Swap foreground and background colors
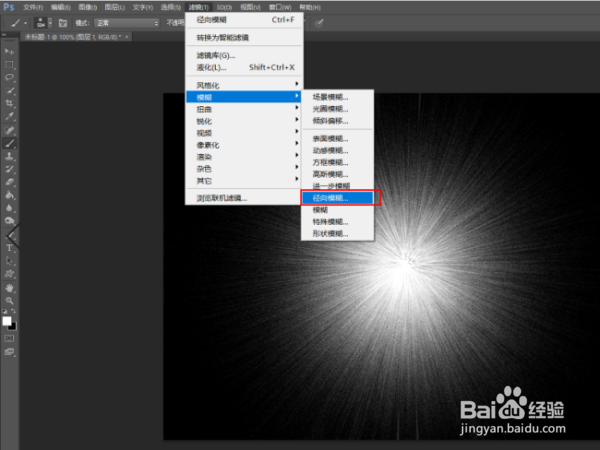The width and height of the screenshot is (600, 450). (x=13, y=311)
